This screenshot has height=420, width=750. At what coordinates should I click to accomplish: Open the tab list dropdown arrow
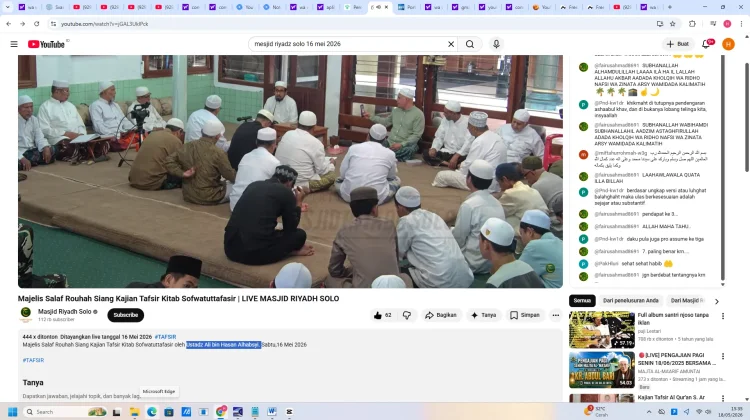[7, 7]
